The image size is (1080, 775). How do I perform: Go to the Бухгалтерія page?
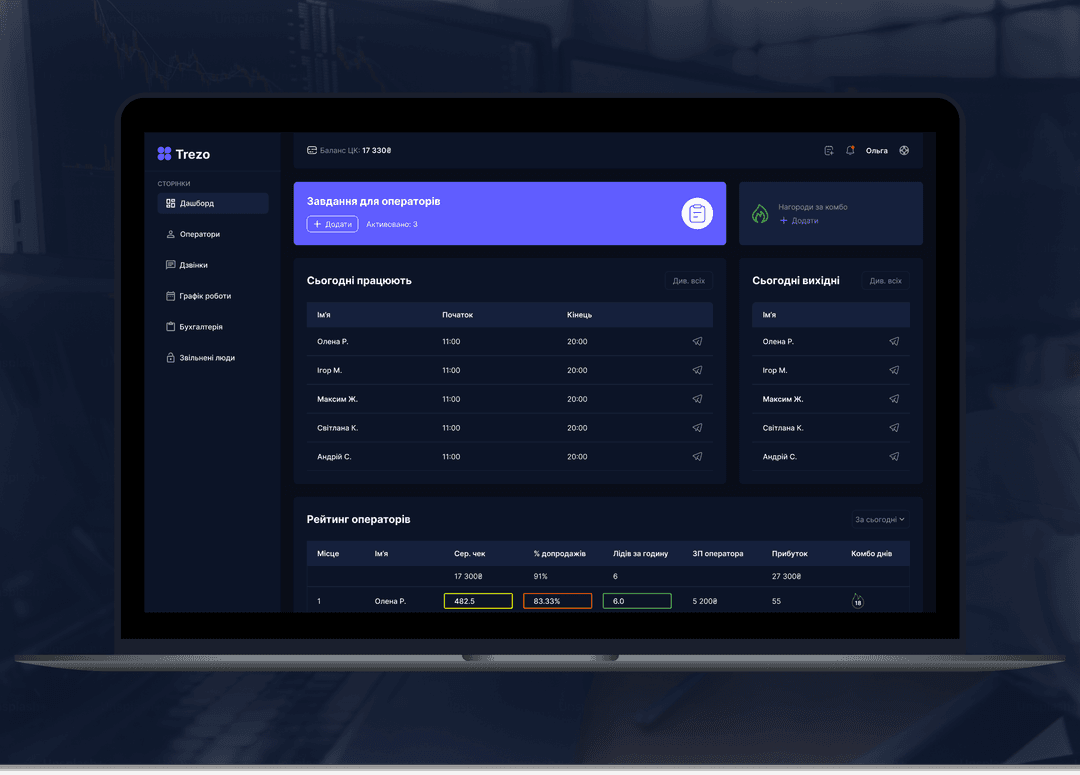[x=200, y=327]
